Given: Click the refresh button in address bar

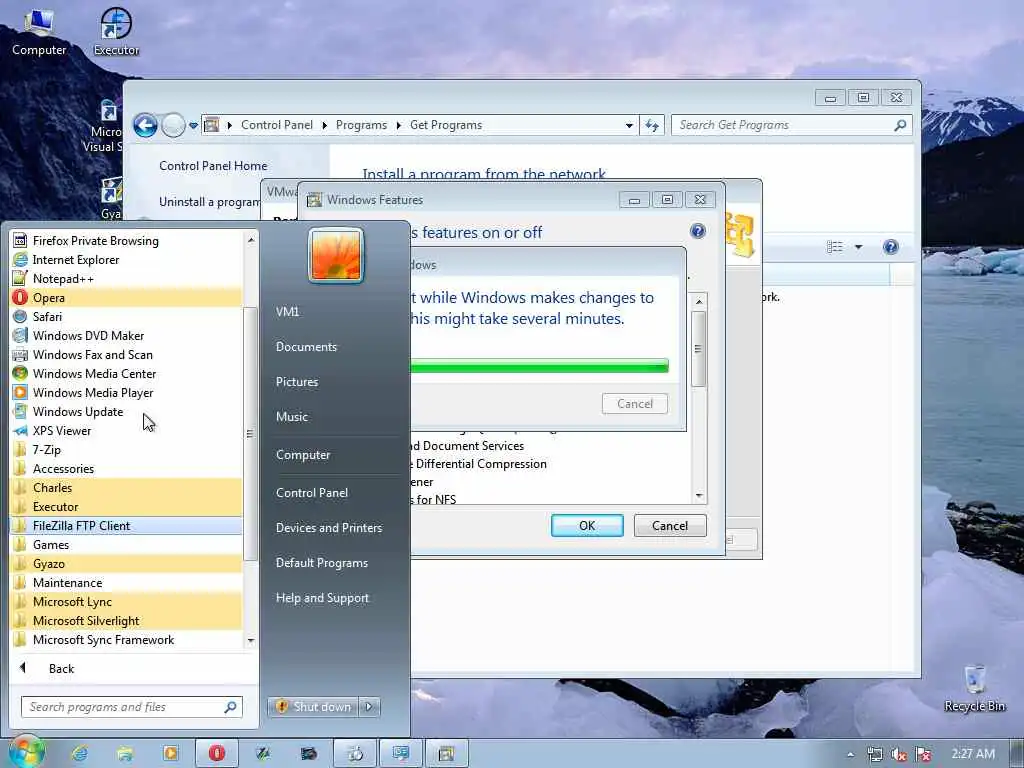Looking at the screenshot, I should point(652,125).
